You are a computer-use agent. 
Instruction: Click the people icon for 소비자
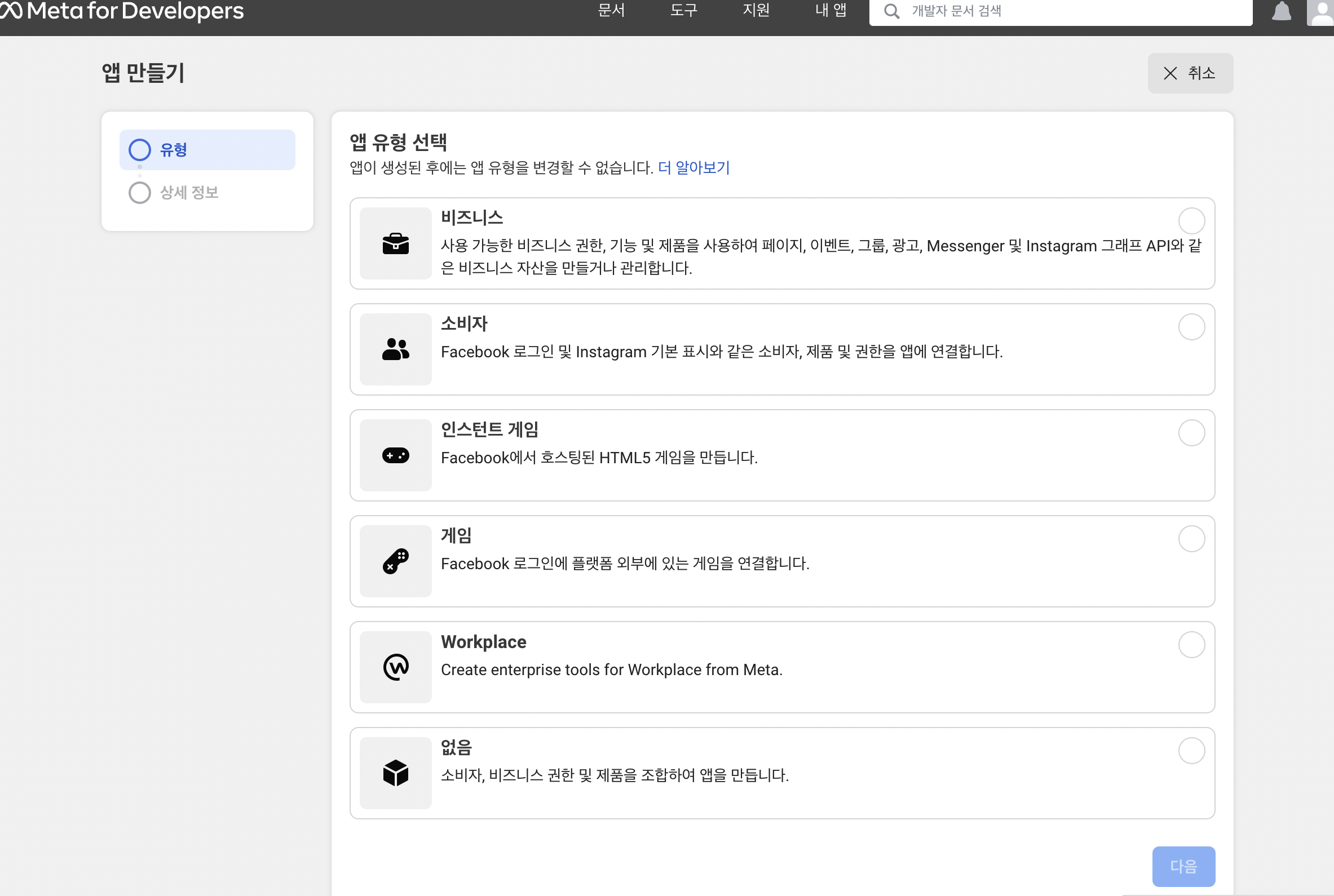click(x=395, y=349)
